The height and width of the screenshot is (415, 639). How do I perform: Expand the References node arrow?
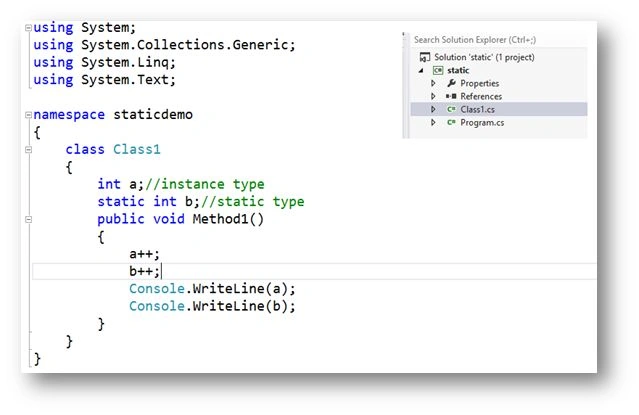(433, 96)
